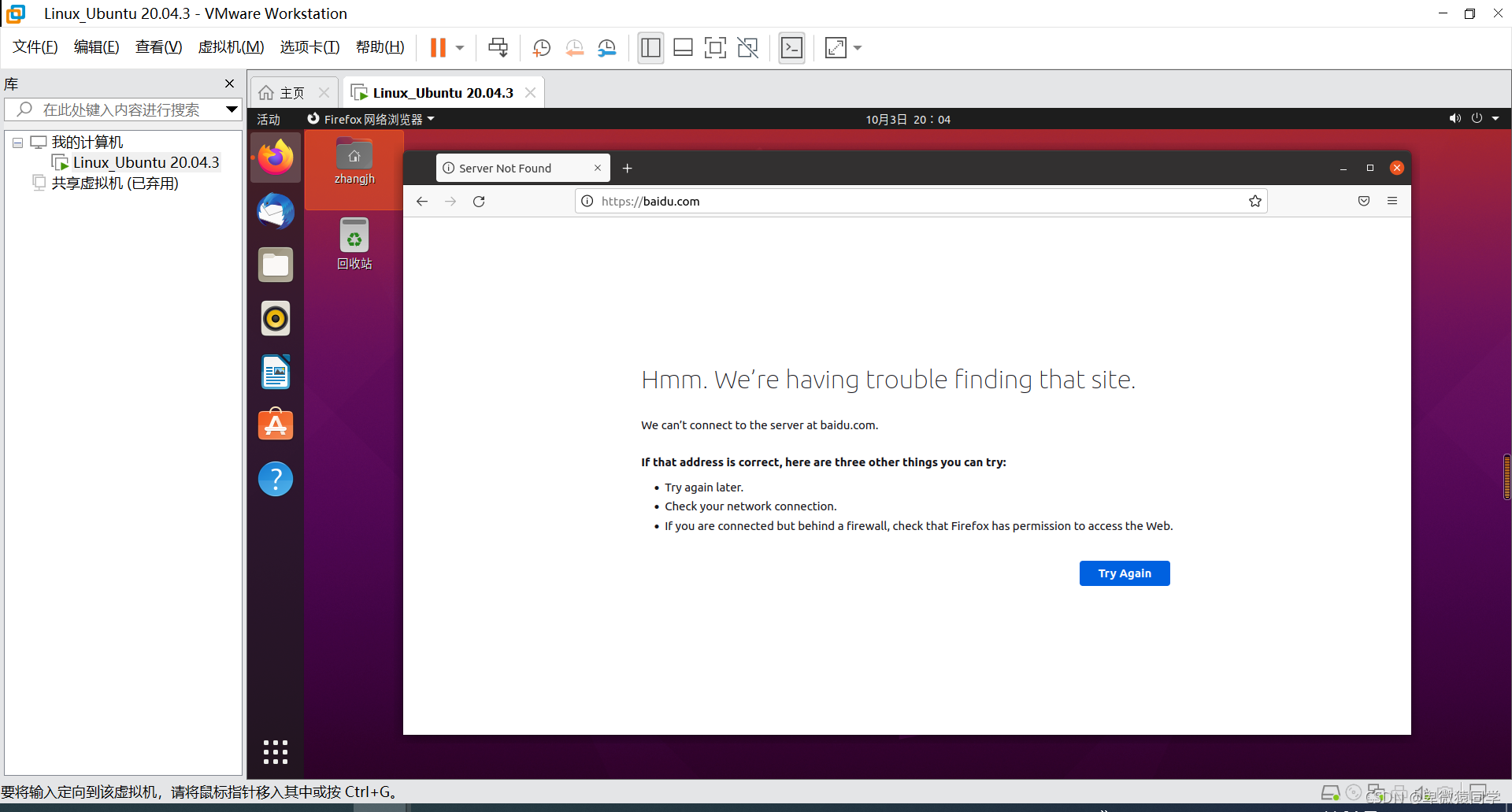
Task: Select the Server Not Found browser tab
Action: tap(523, 169)
